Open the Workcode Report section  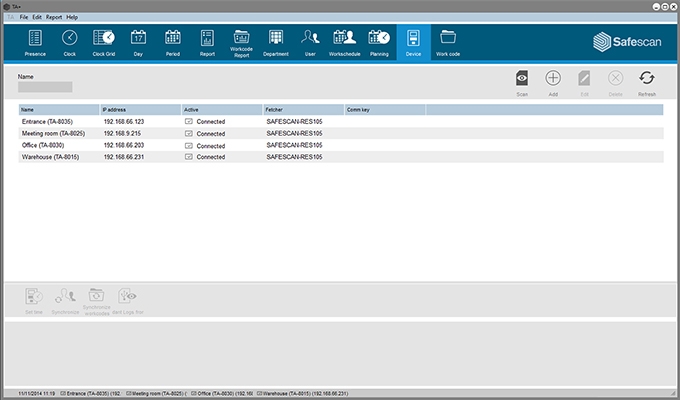(241, 42)
